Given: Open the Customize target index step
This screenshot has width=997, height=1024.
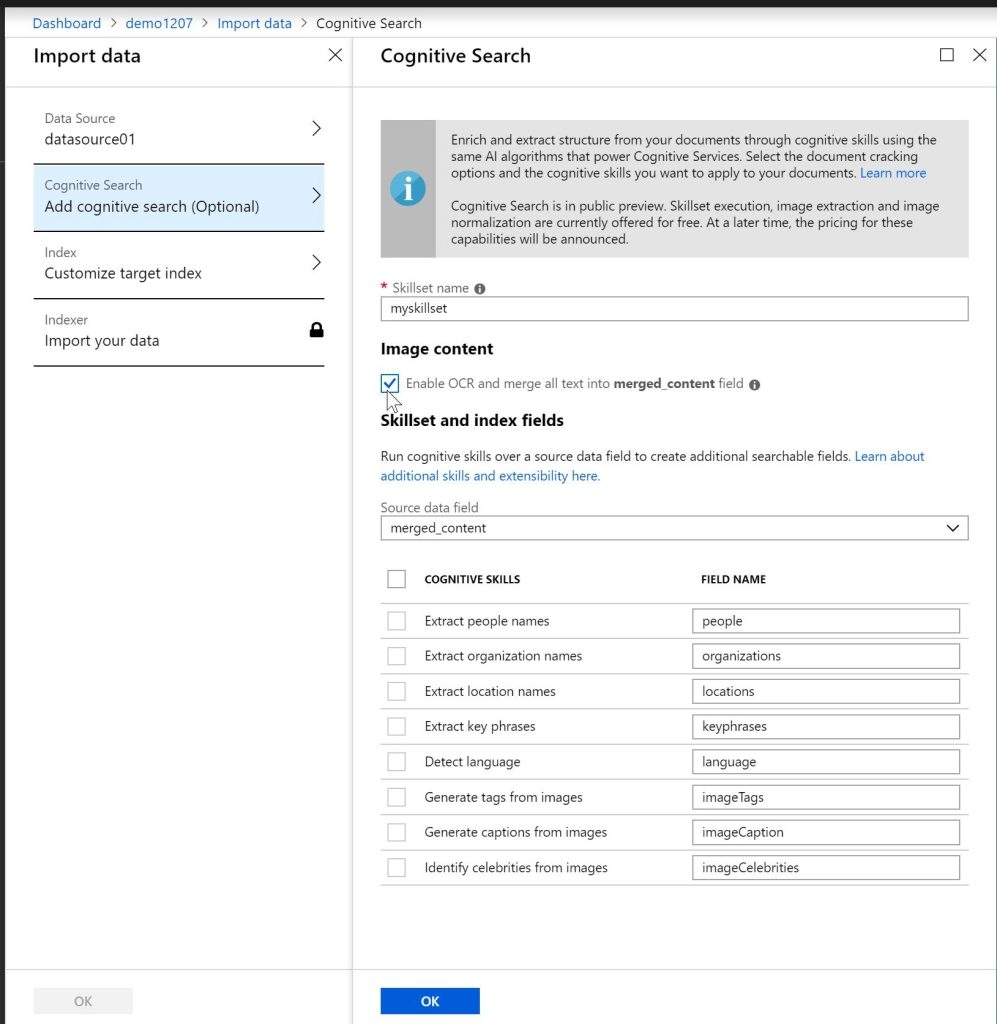Looking at the screenshot, I should click(179, 264).
